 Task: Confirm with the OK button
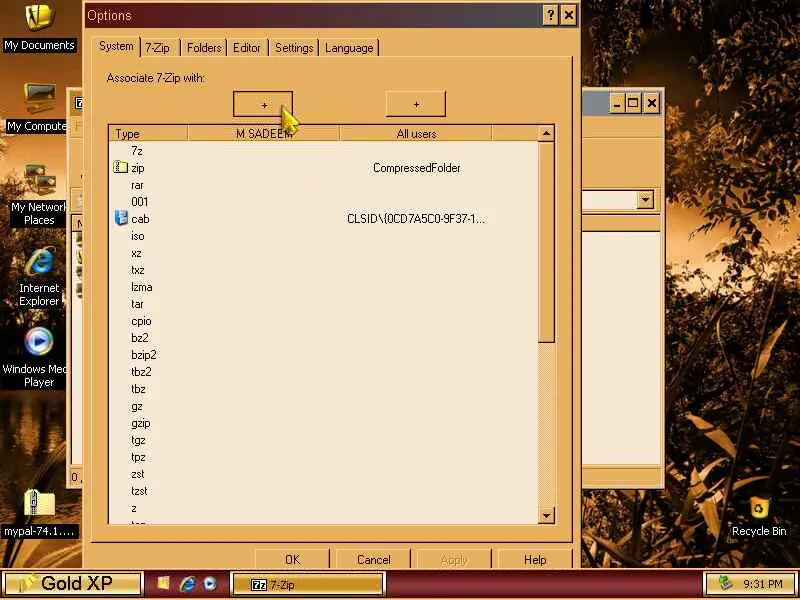coord(292,559)
